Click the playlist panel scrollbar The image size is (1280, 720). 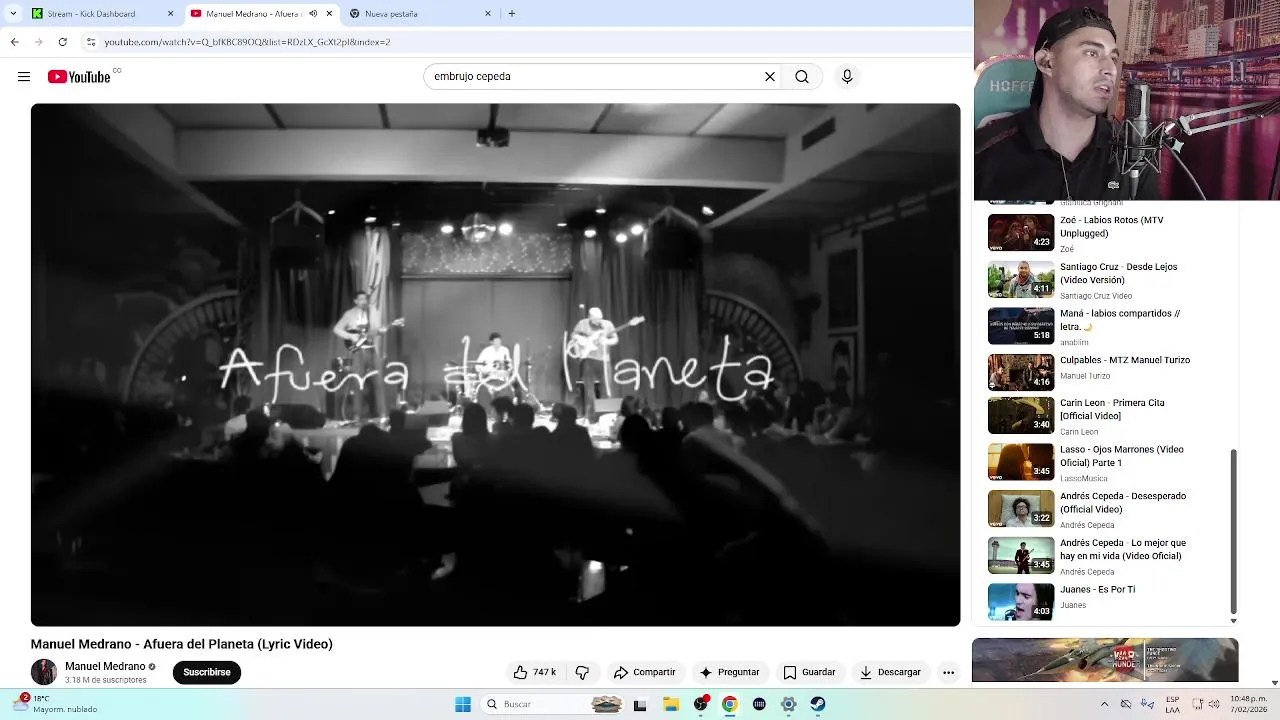click(1233, 531)
